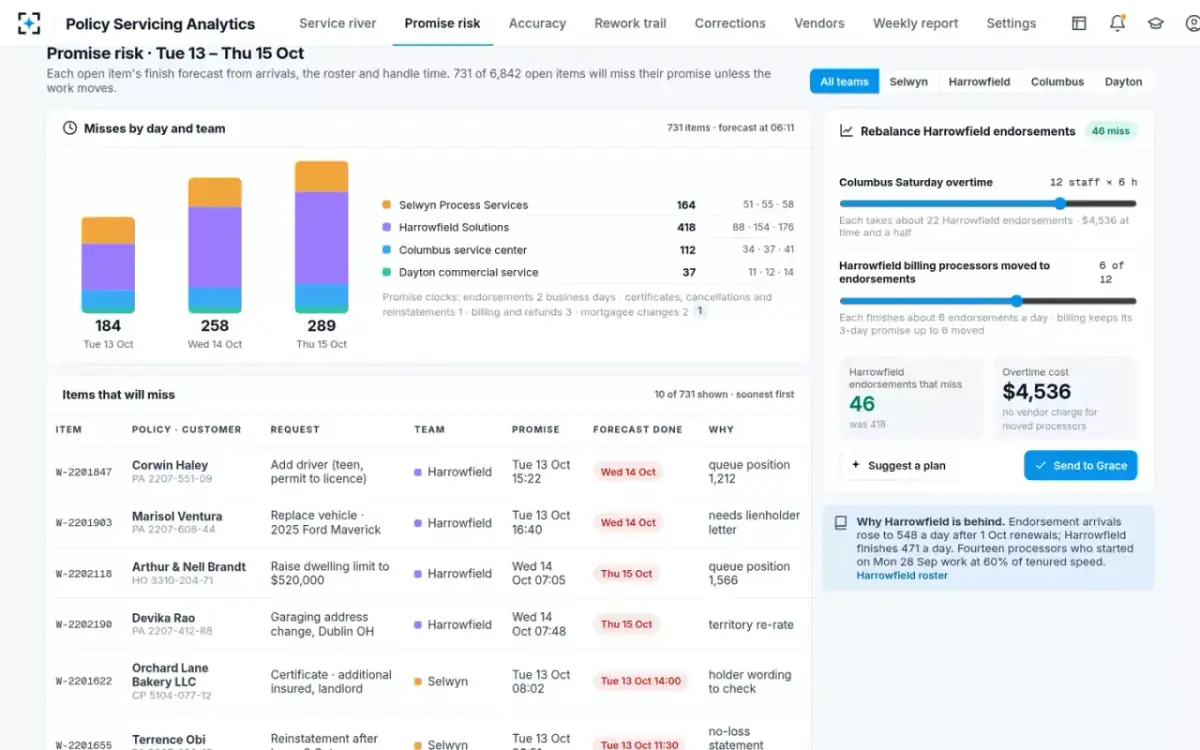Select customer Arthur & Nell Brandt

click(x=189, y=567)
